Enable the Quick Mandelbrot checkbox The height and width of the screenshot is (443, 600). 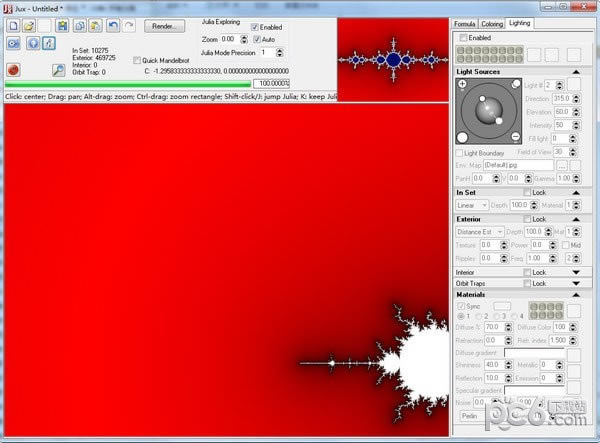point(138,60)
